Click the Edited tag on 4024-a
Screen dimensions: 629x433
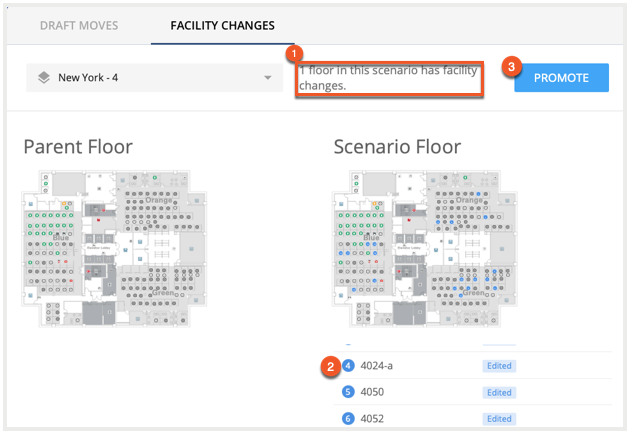coord(499,366)
